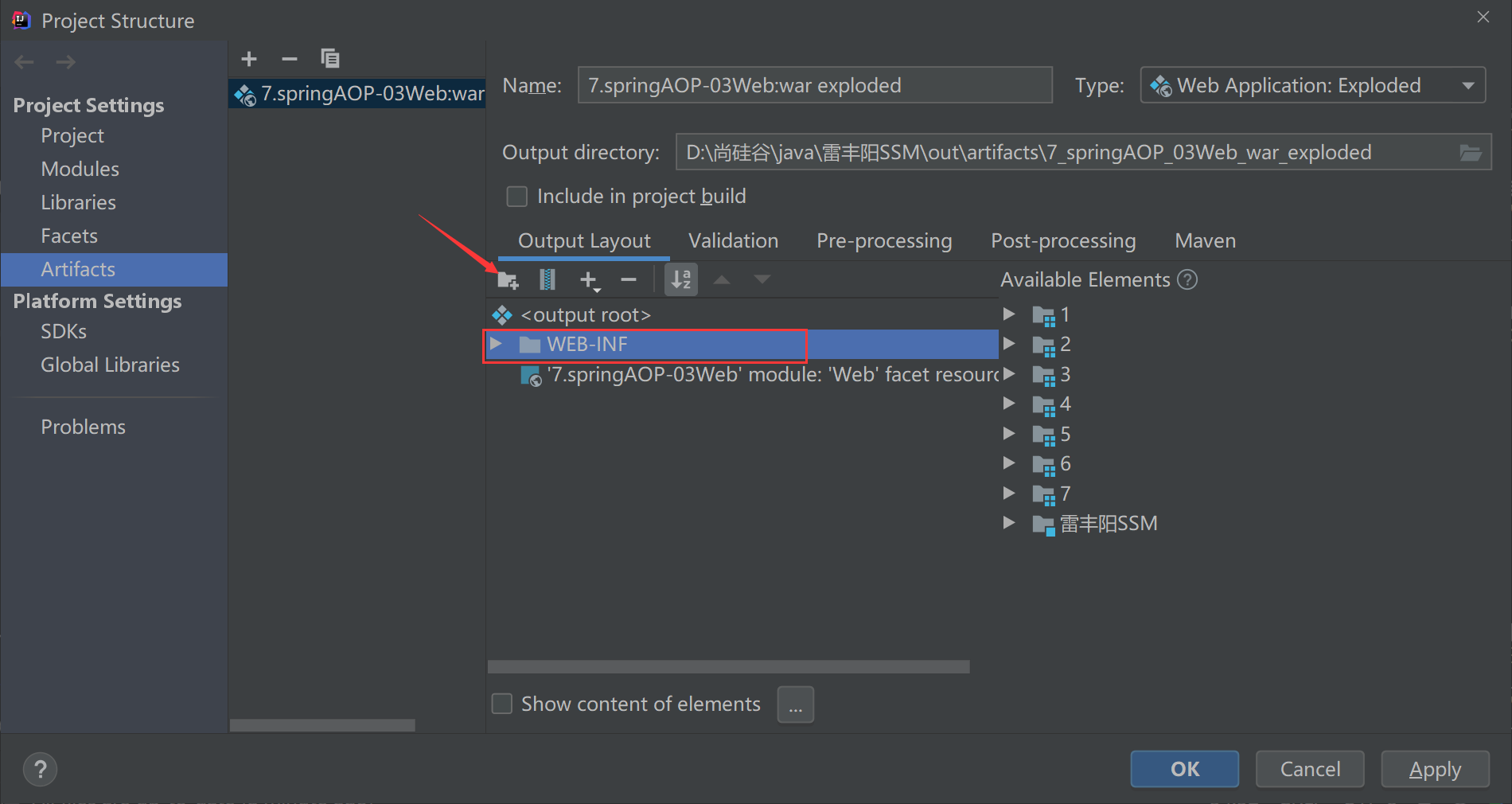Expand the WEB-INF folder in Output Layout
Screen dimensions: 1512x804
point(497,344)
